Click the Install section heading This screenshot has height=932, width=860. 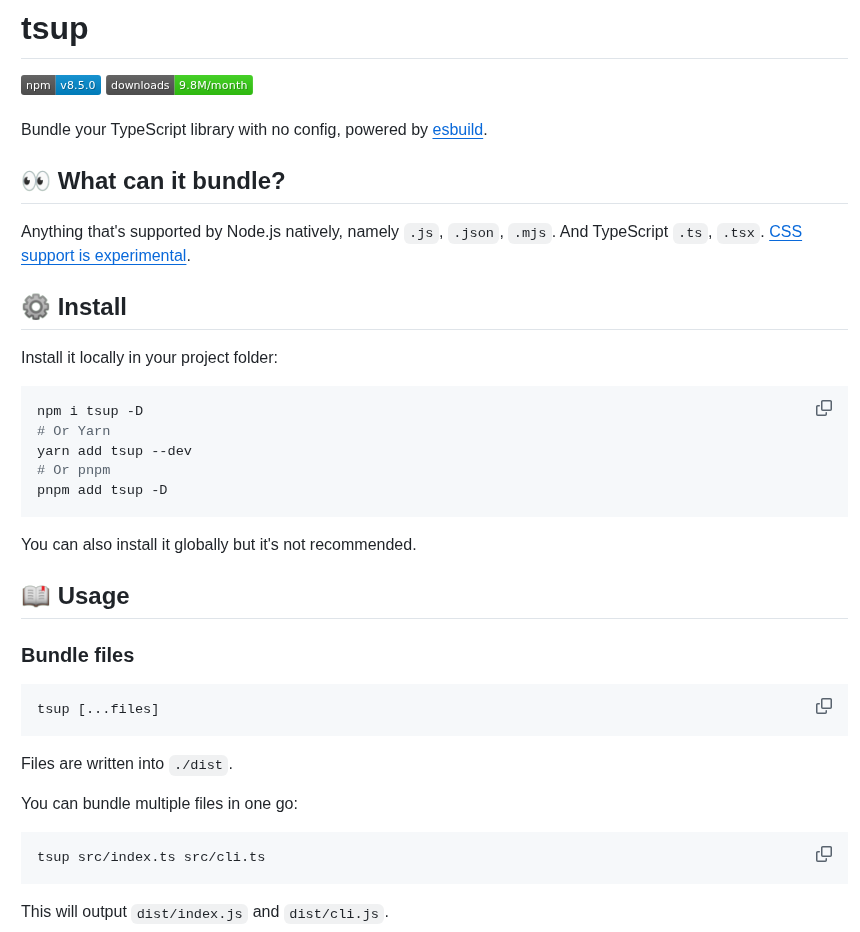point(92,307)
